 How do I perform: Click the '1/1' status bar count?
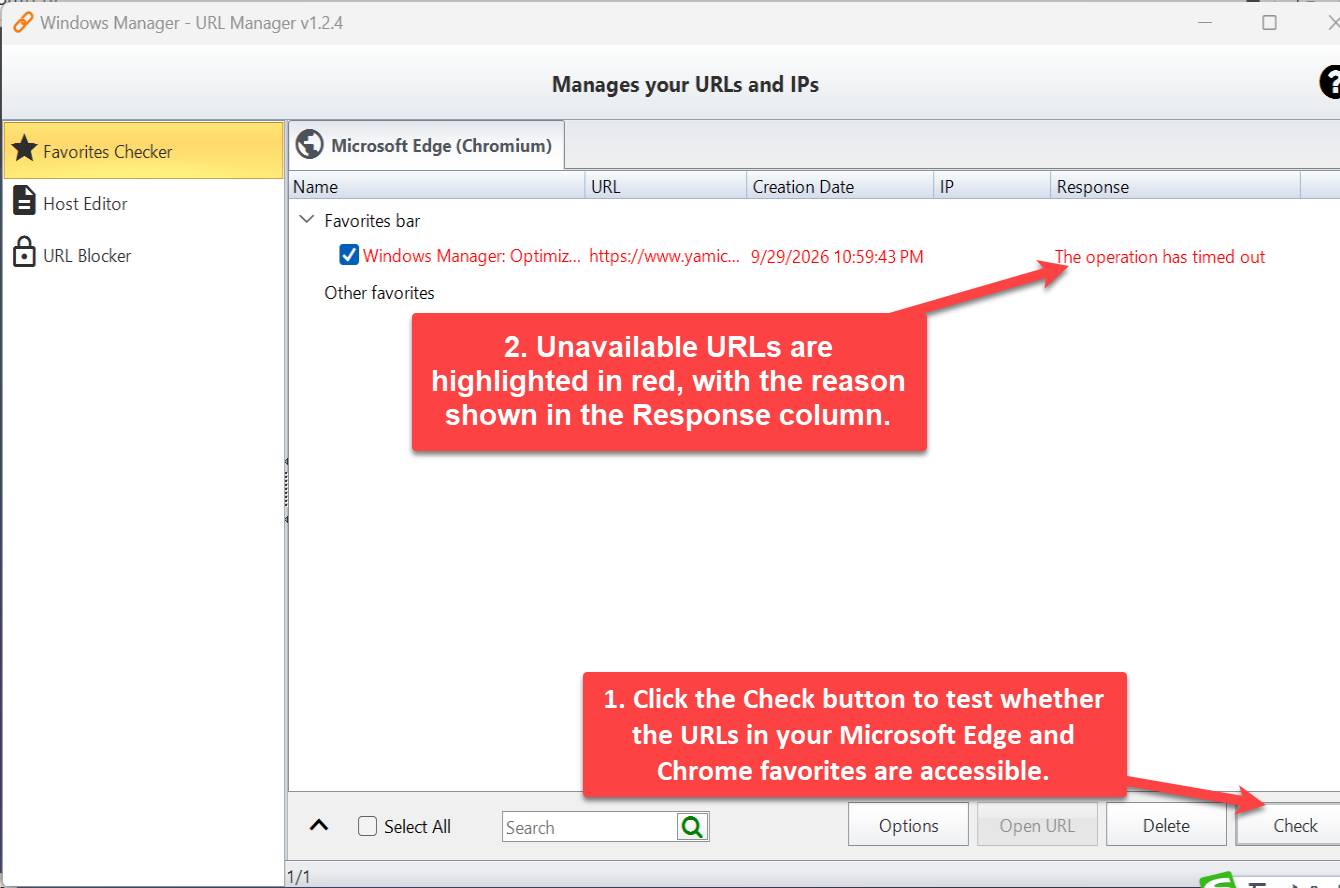click(299, 877)
